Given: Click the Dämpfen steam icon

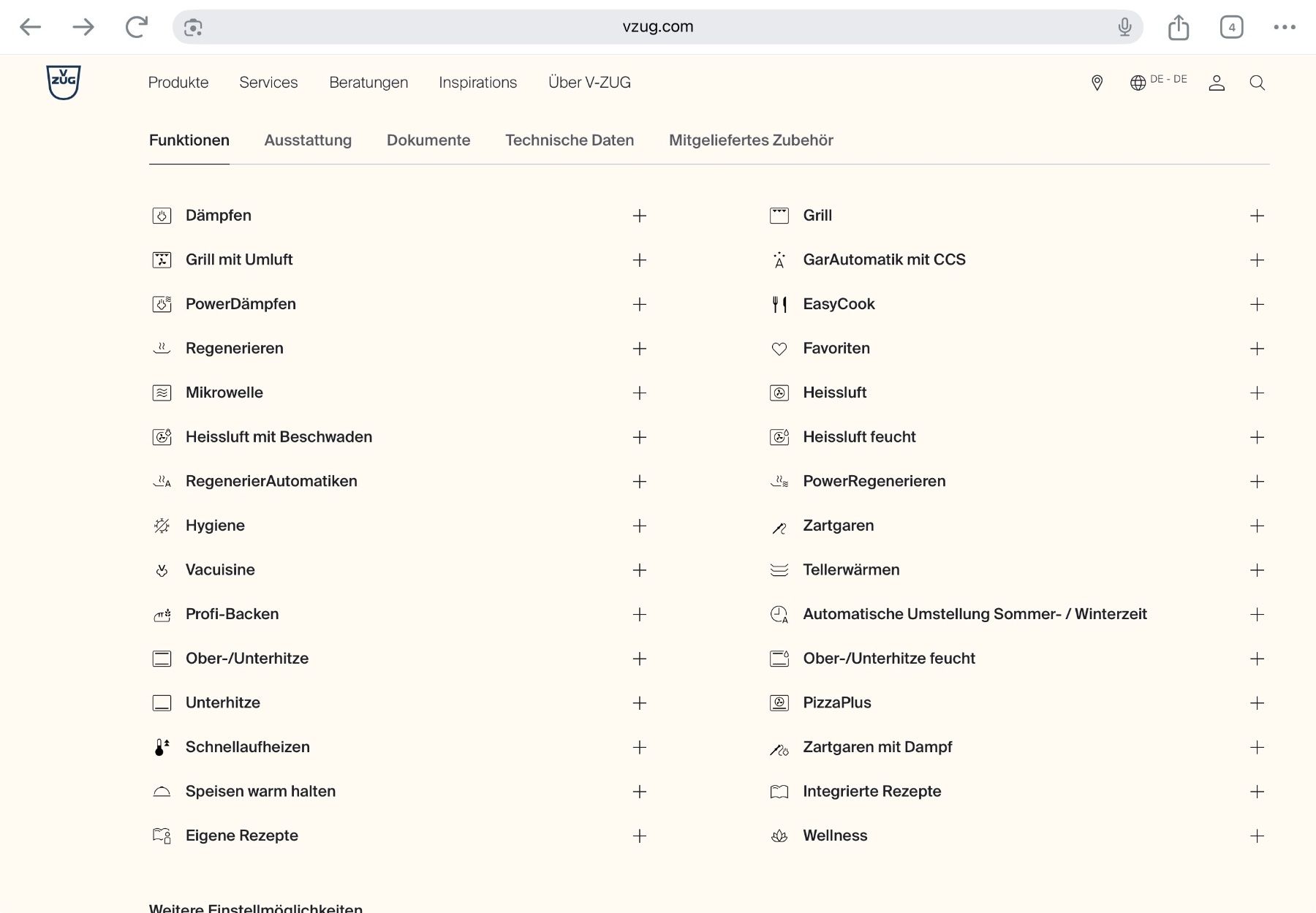Looking at the screenshot, I should click(162, 216).
